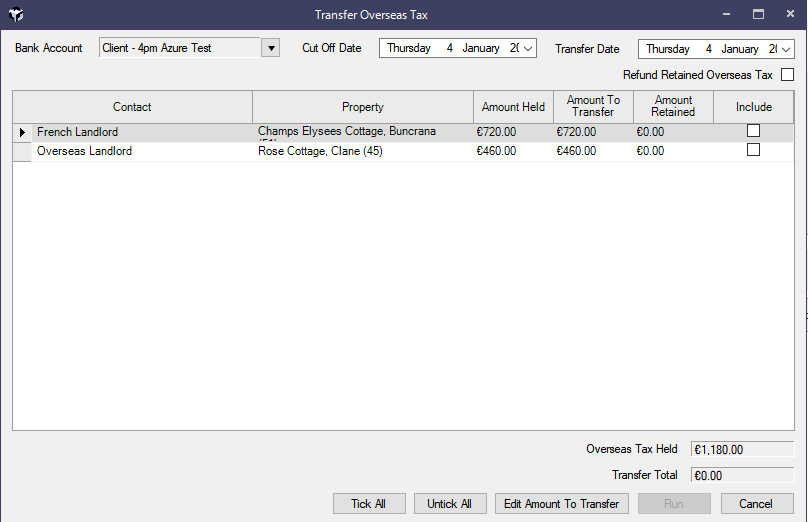Click the Overseas Tax Held field
This screenshot has height=522, width=808.
(x=741, y=450)
